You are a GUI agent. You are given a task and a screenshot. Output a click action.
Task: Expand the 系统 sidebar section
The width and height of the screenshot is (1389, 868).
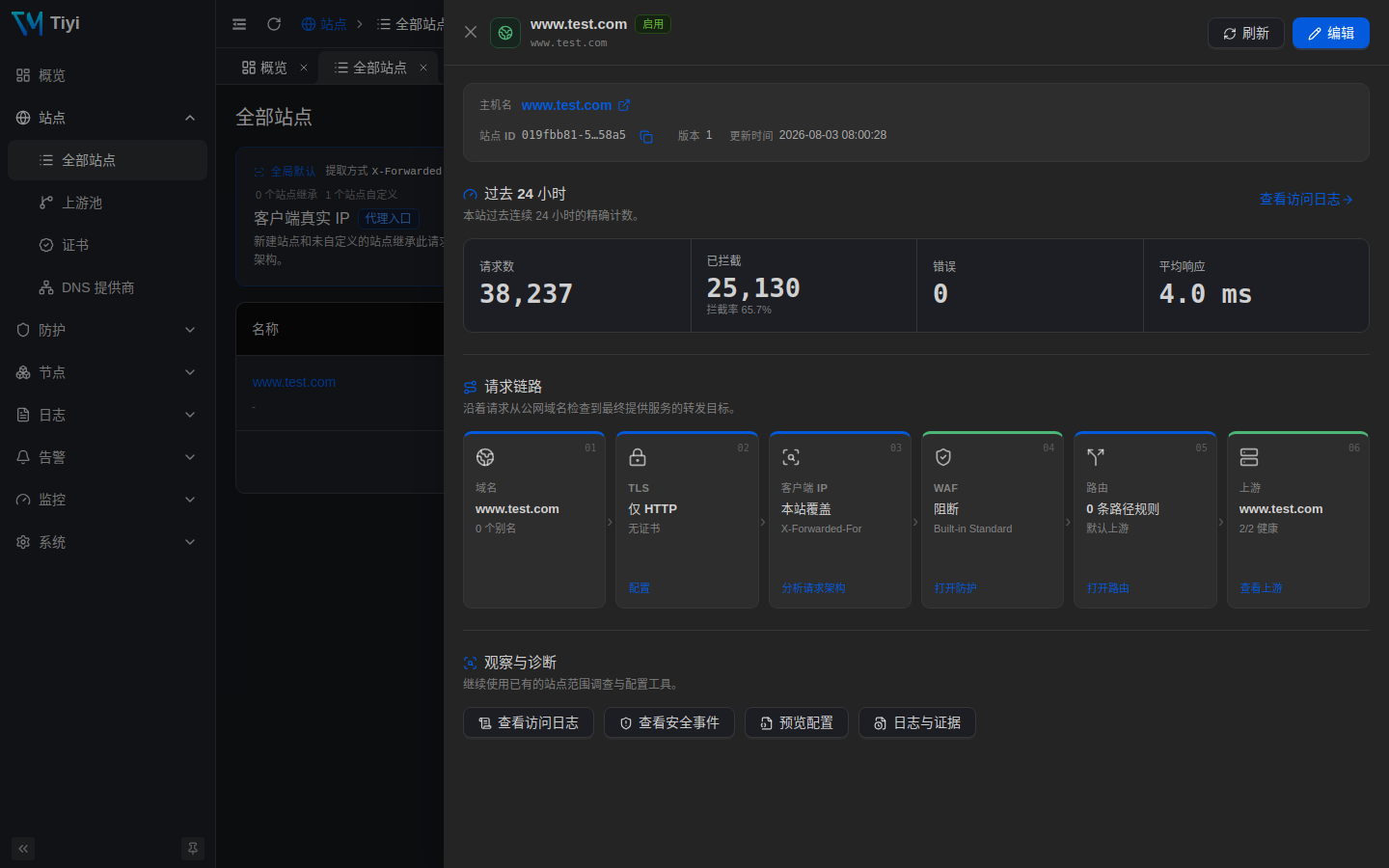click(x=107, y=542)
